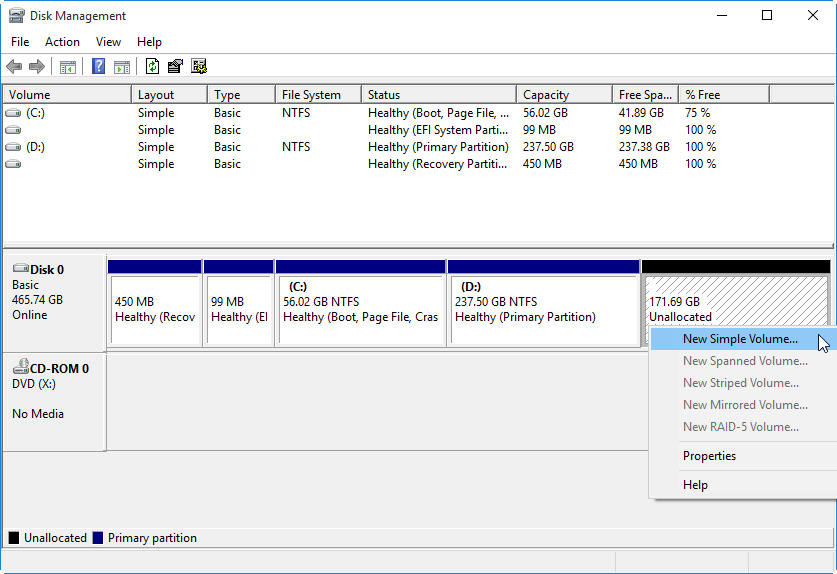Select the (D:) volume row in list
Viewport: 837px width, 574px height.
[36, 147]
